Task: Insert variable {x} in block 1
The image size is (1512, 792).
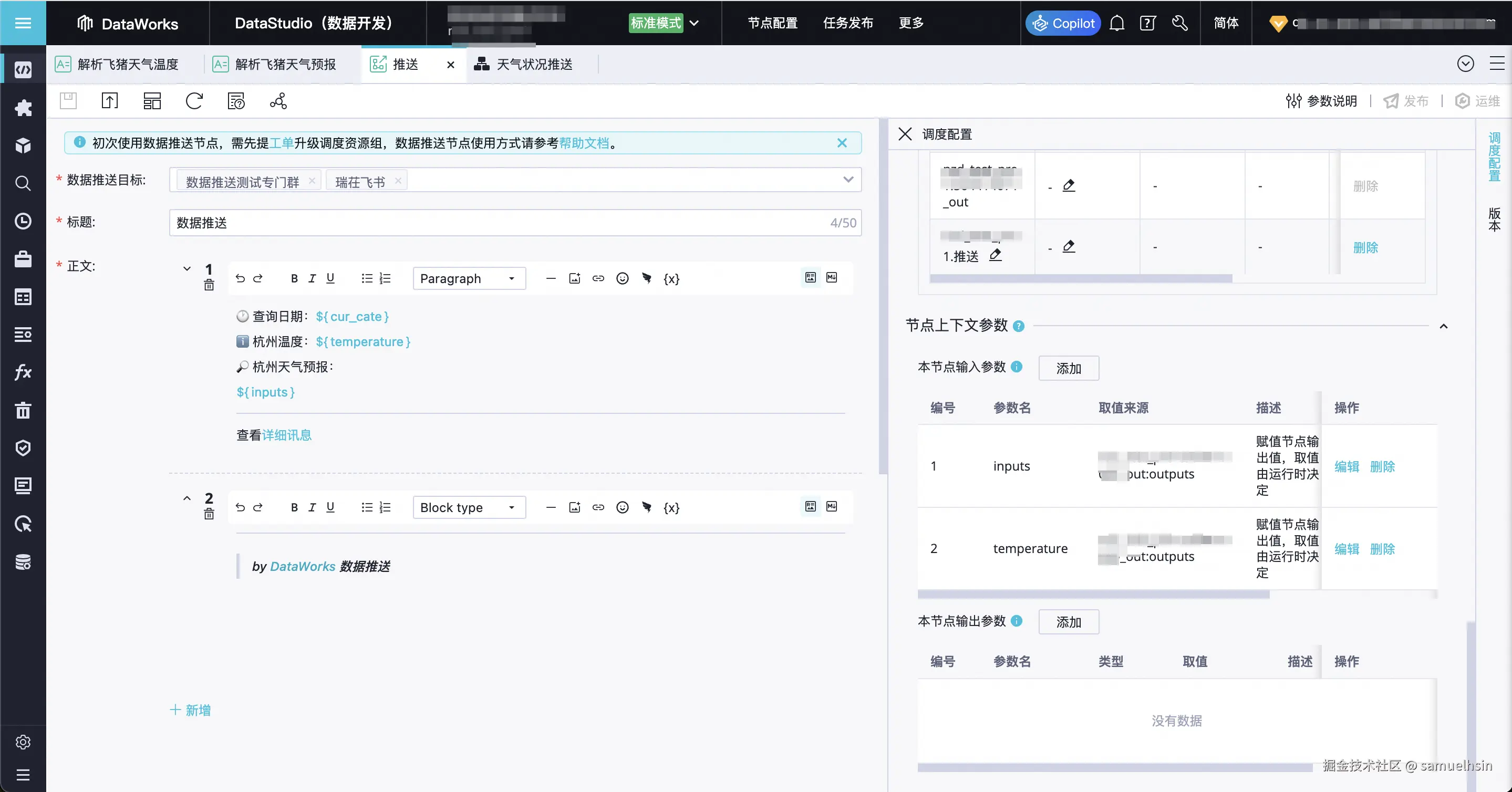Action: (671, 279)
